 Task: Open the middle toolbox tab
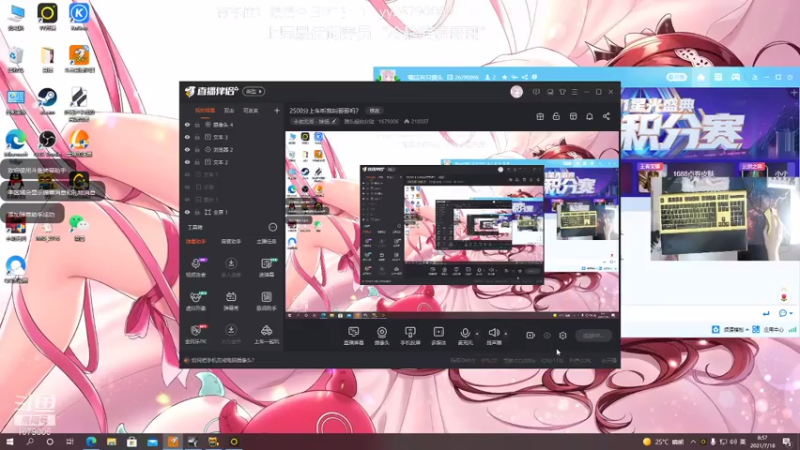click(x=231, y=241)
